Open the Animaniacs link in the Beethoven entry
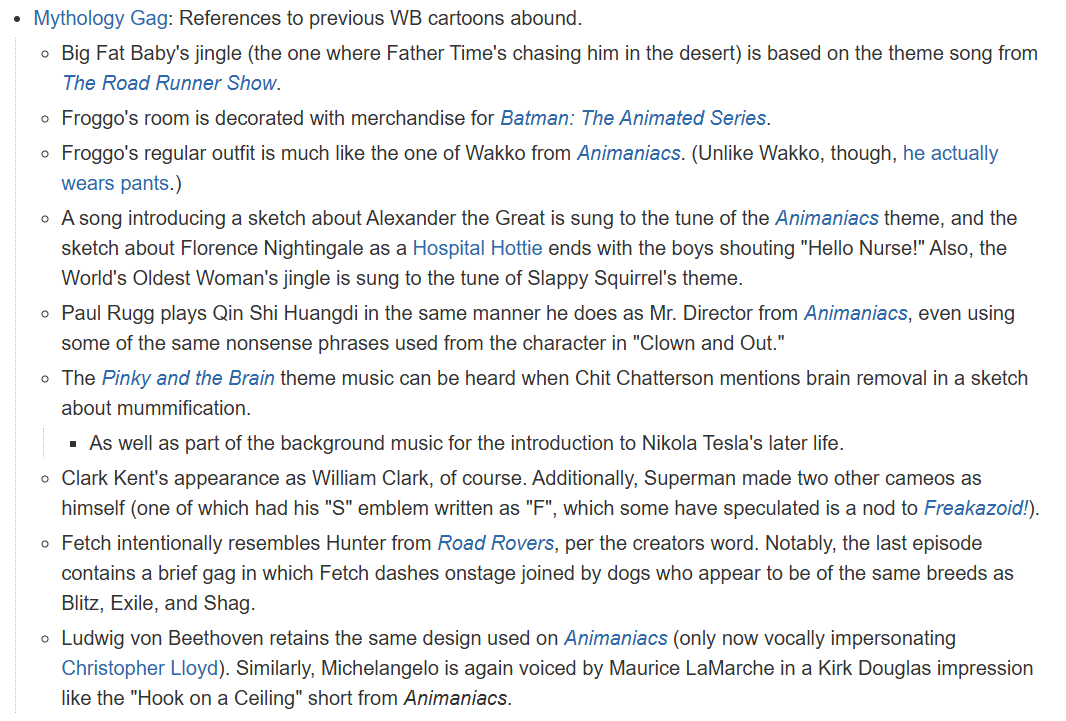Image resolution: width=1066 pixels, height=721 pixels. click(x=615, y=639)
